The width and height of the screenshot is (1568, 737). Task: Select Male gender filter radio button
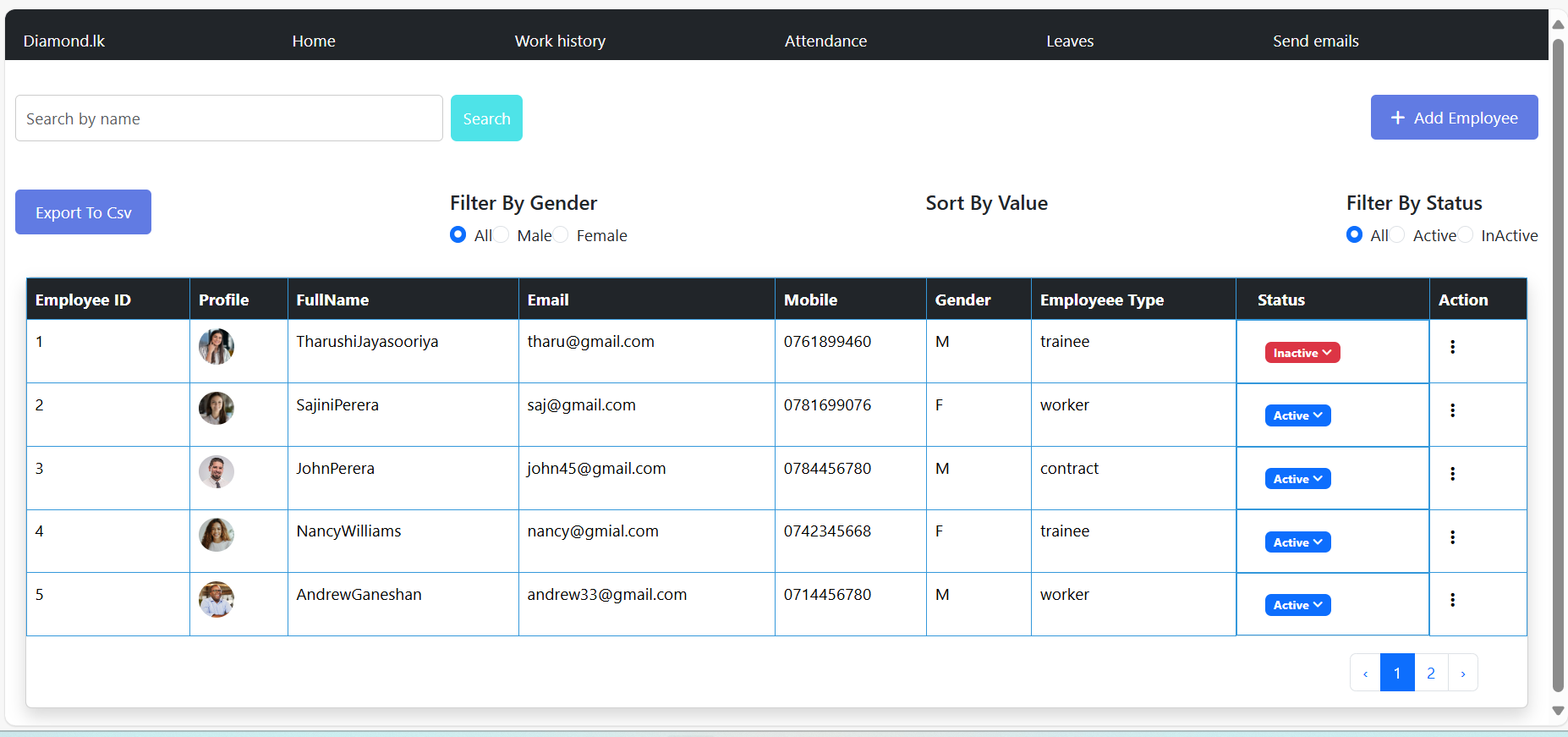click(502, 235)
